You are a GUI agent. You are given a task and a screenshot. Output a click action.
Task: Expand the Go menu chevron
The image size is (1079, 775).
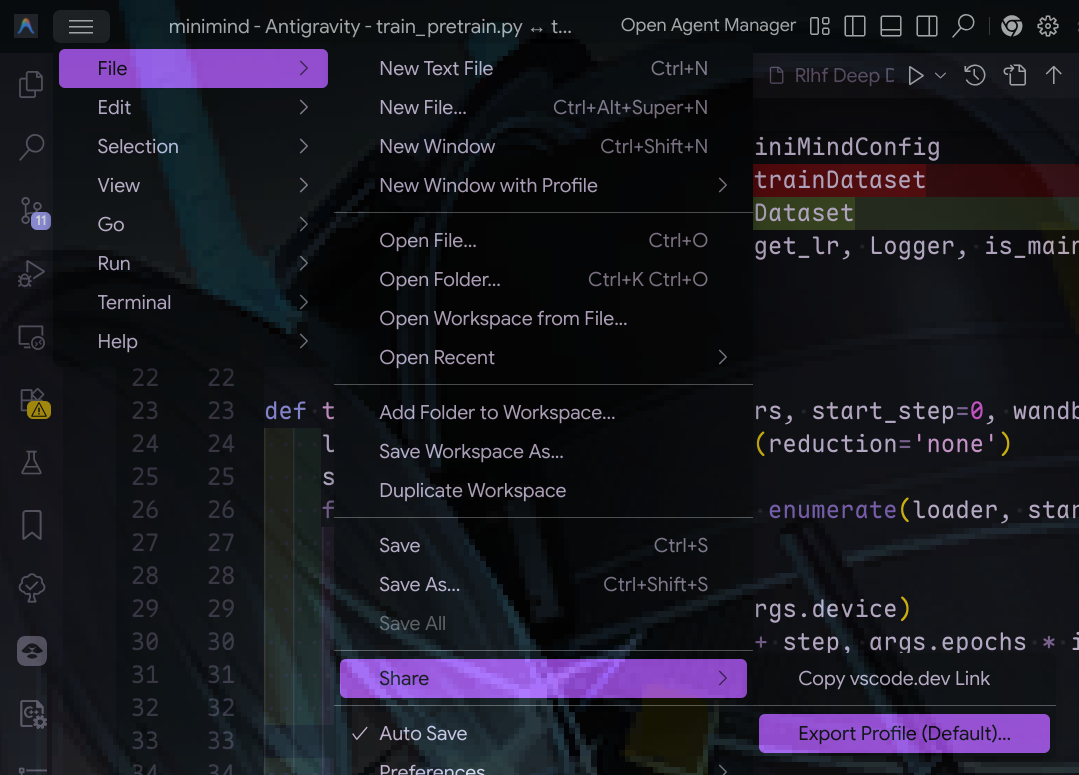(303, 224)
